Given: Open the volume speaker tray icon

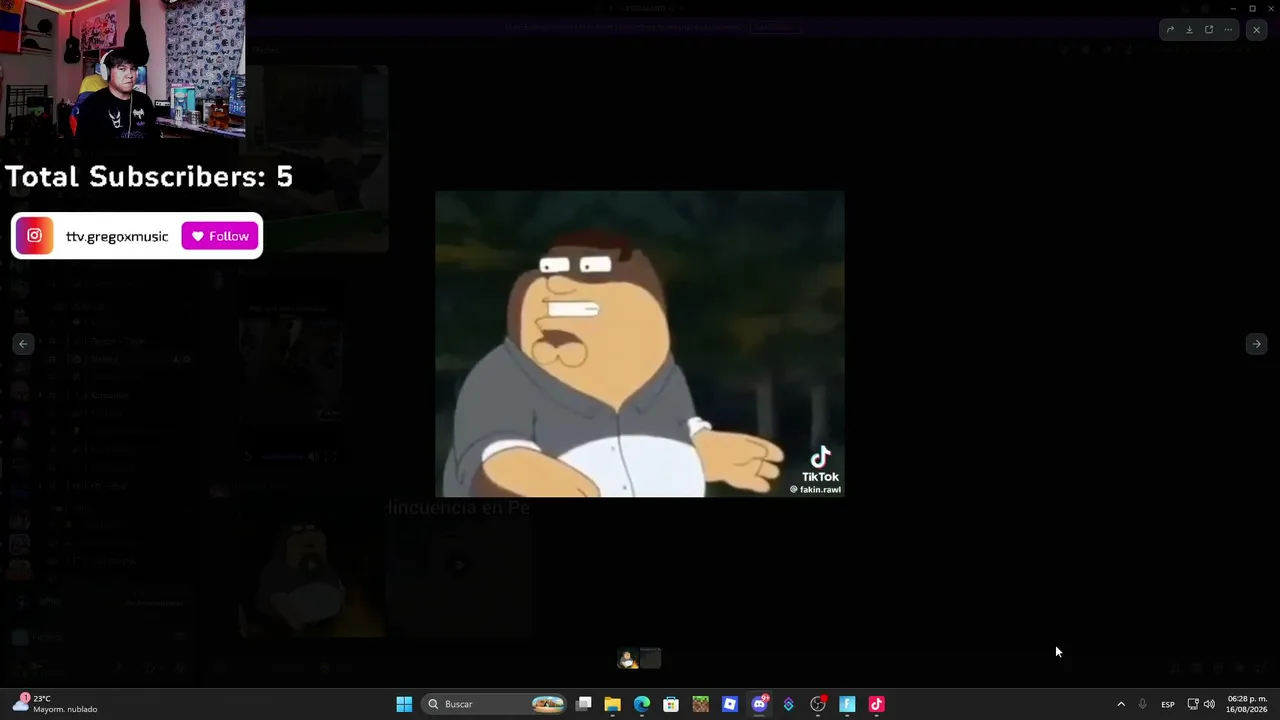Looking at the screenshot, I should tap(1209, 704).
